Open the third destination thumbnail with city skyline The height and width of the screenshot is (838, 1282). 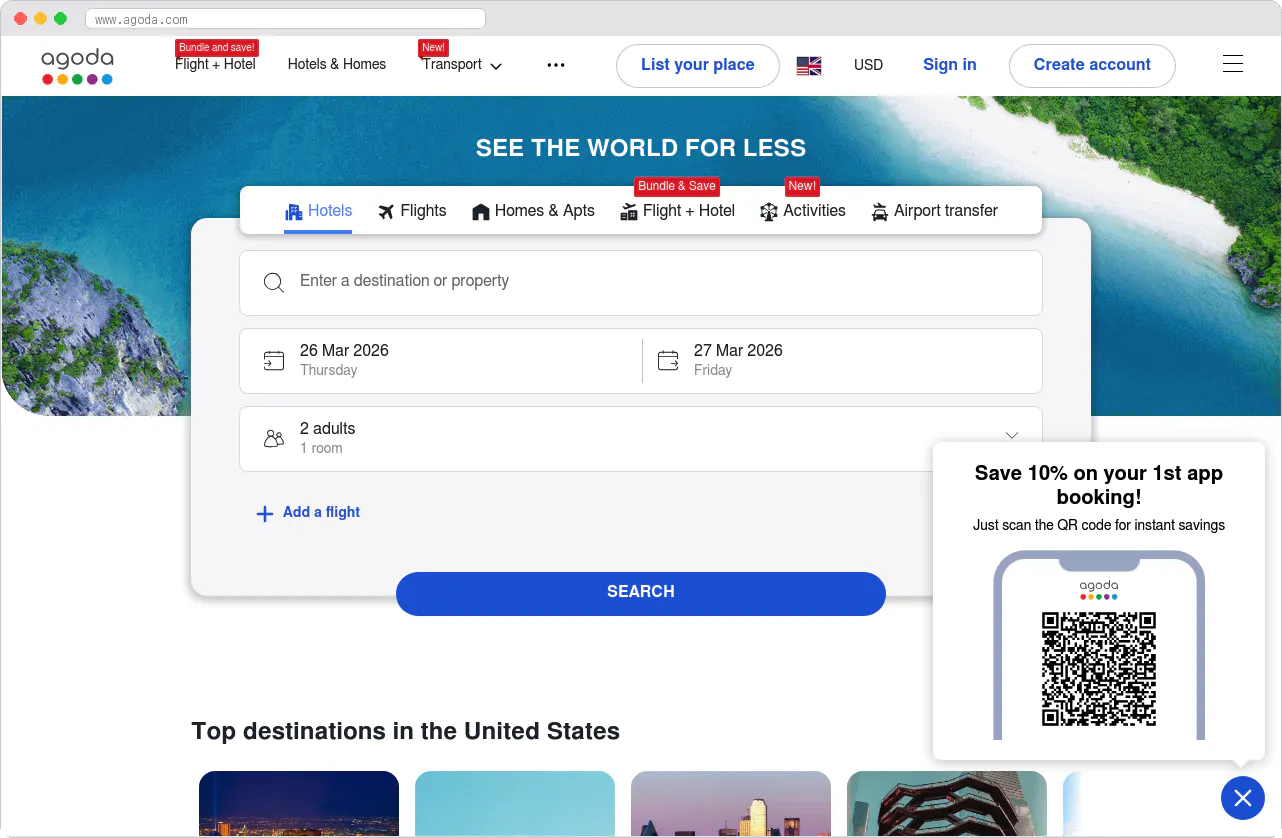pyautogui.click(x=731, y=803)
